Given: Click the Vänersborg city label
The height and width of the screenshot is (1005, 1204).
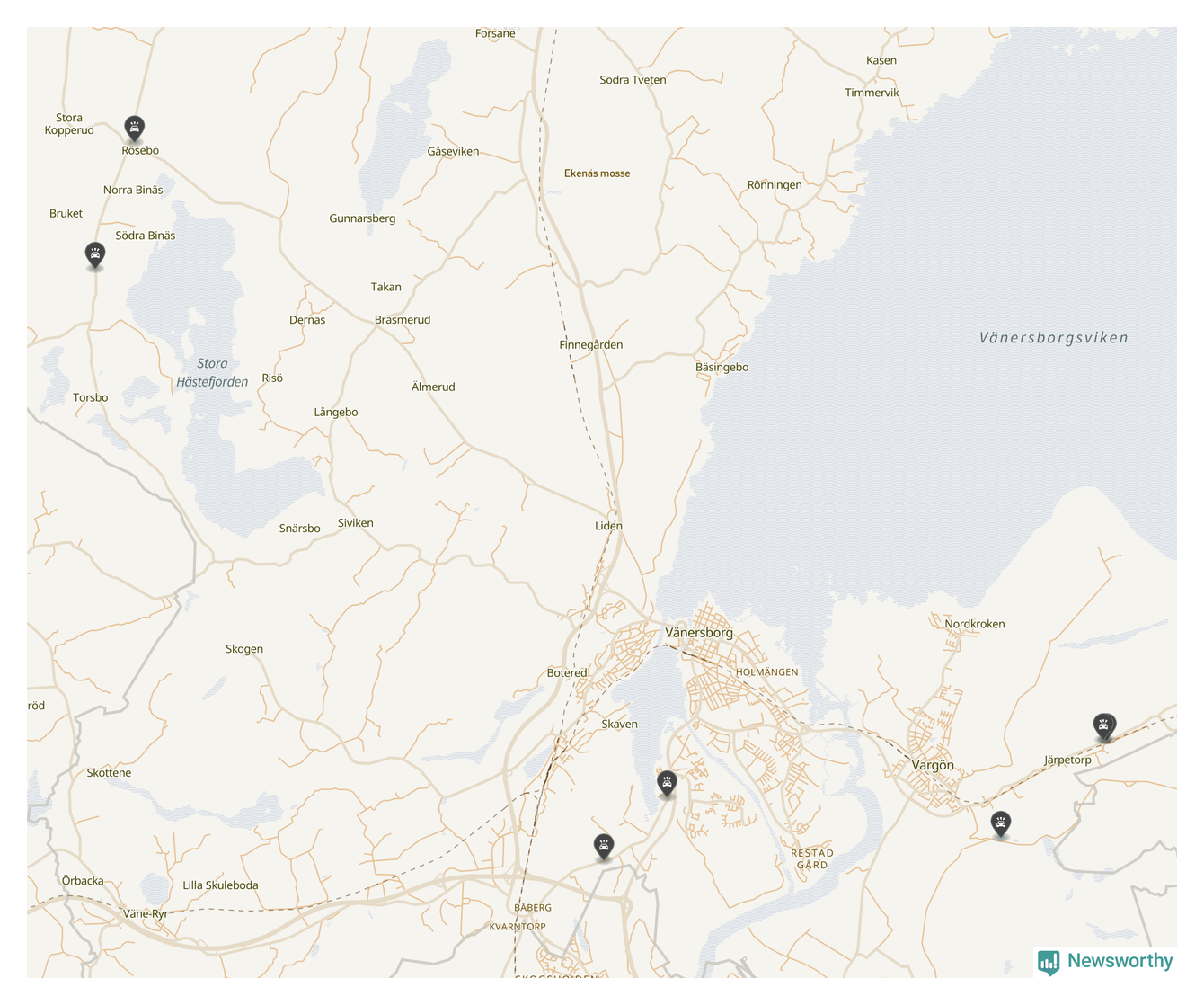Looking at the screenshot, I should pos(698,633).
